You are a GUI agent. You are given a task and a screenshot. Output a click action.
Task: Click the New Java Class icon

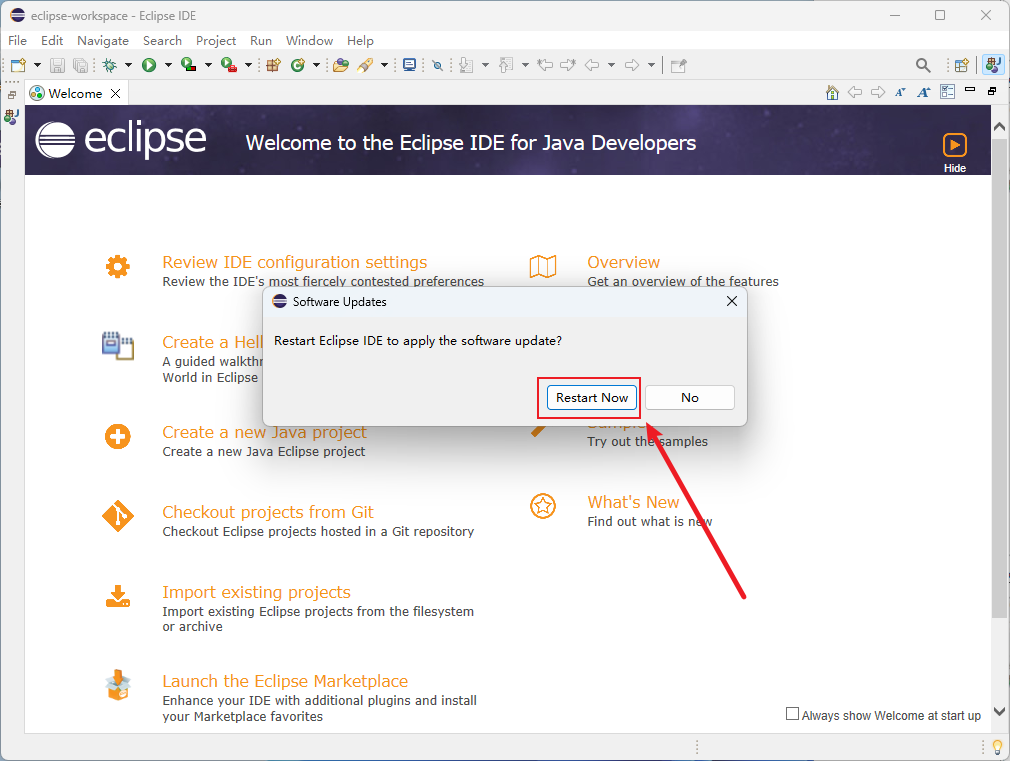point(298,65)
